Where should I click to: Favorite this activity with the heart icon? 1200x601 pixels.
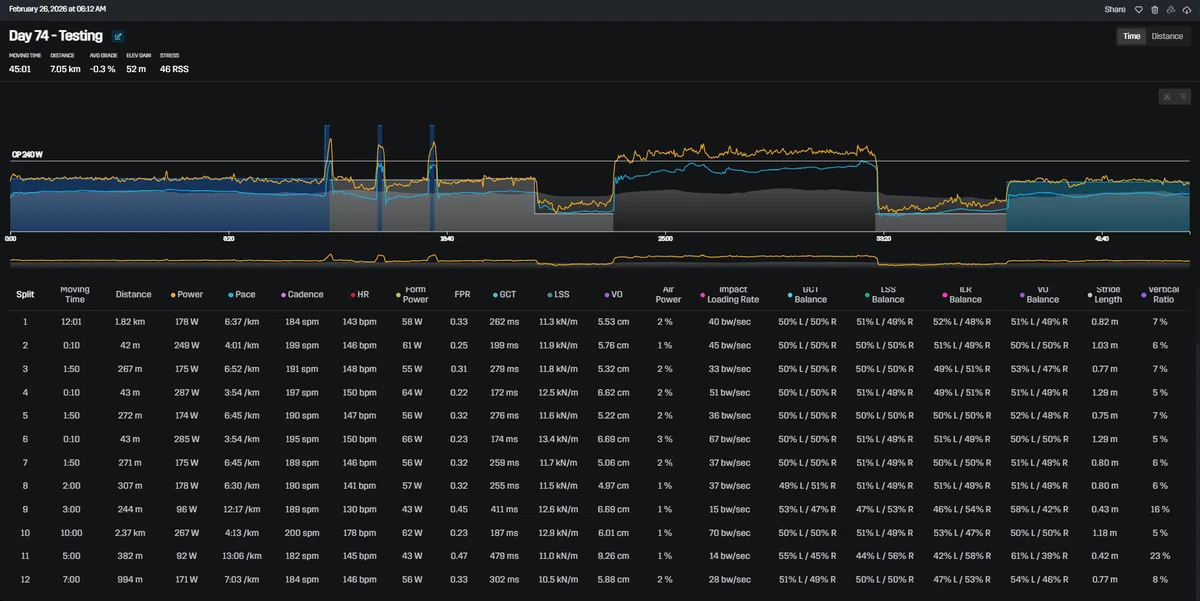(x=1138, y=9)
